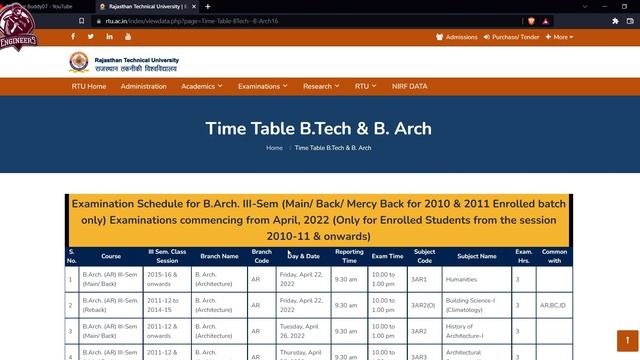Image resolution: width=640 pixels, height=360 pixels.
Task: Select the Humanities subject cell
Action: 477,279
